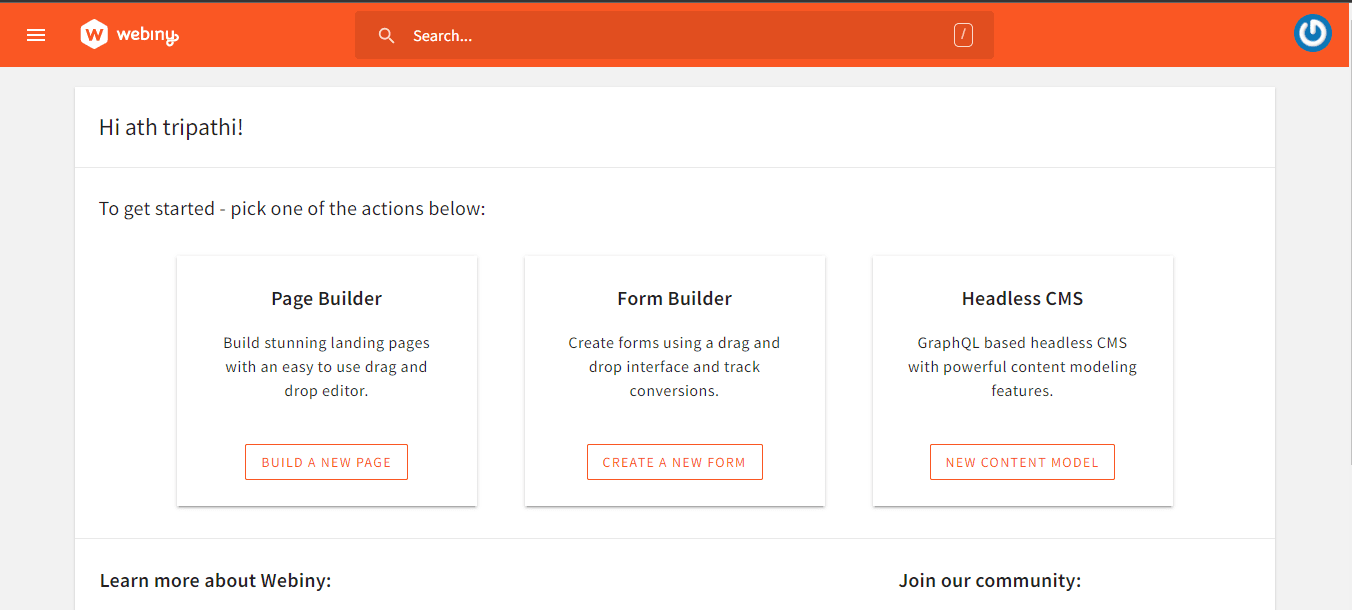Click the Webiny hexagon logo
The image size is (1352, 610).
94,35
